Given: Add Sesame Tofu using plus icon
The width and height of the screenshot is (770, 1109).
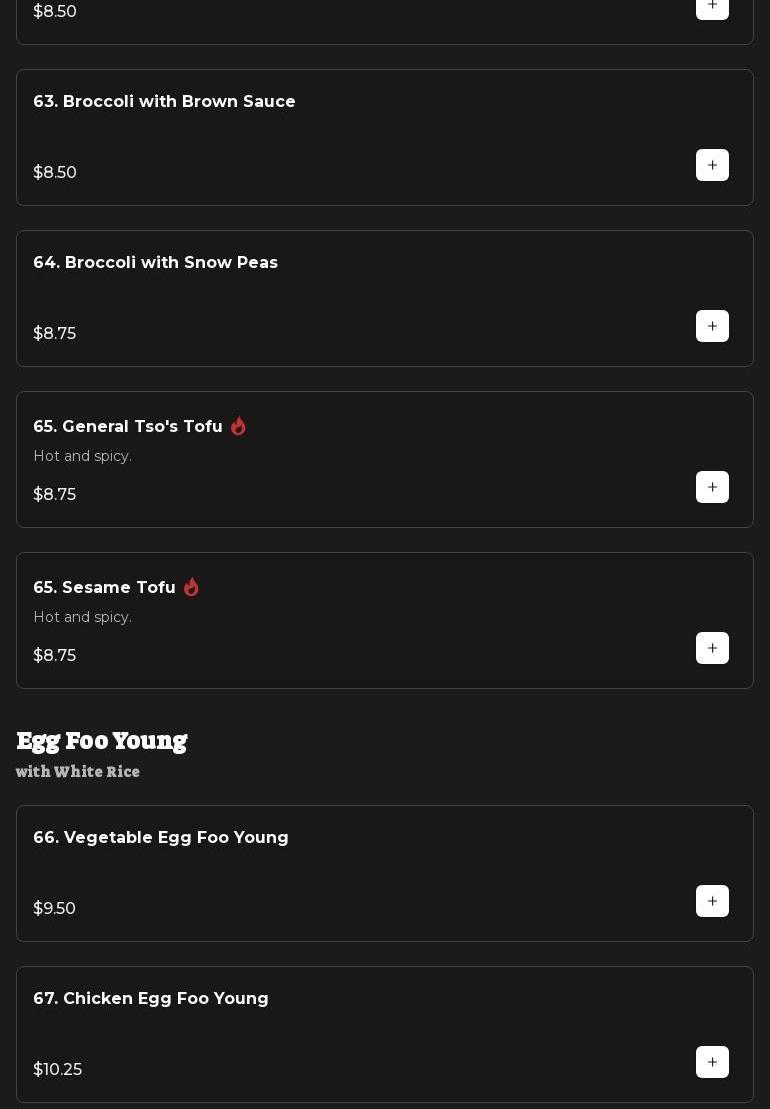Looking at the screenshot, I should pos(712,648).
